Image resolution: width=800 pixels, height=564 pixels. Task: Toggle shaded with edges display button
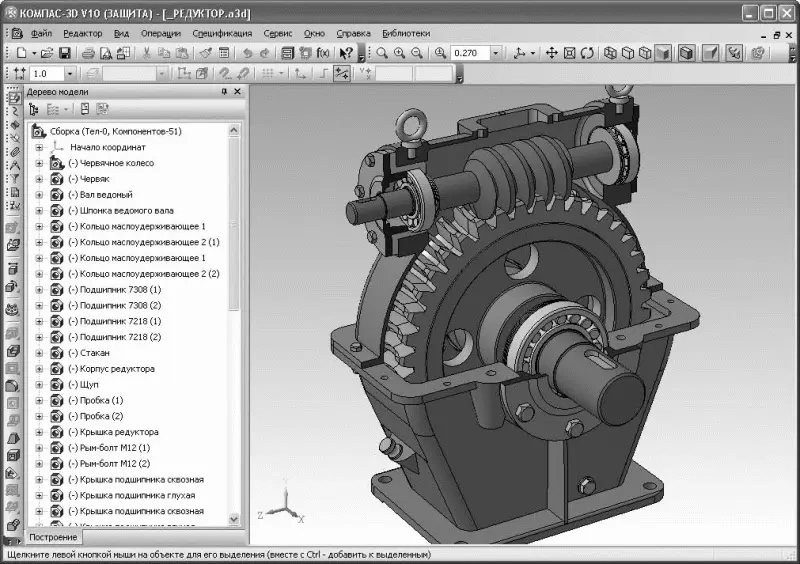(686, 53)
